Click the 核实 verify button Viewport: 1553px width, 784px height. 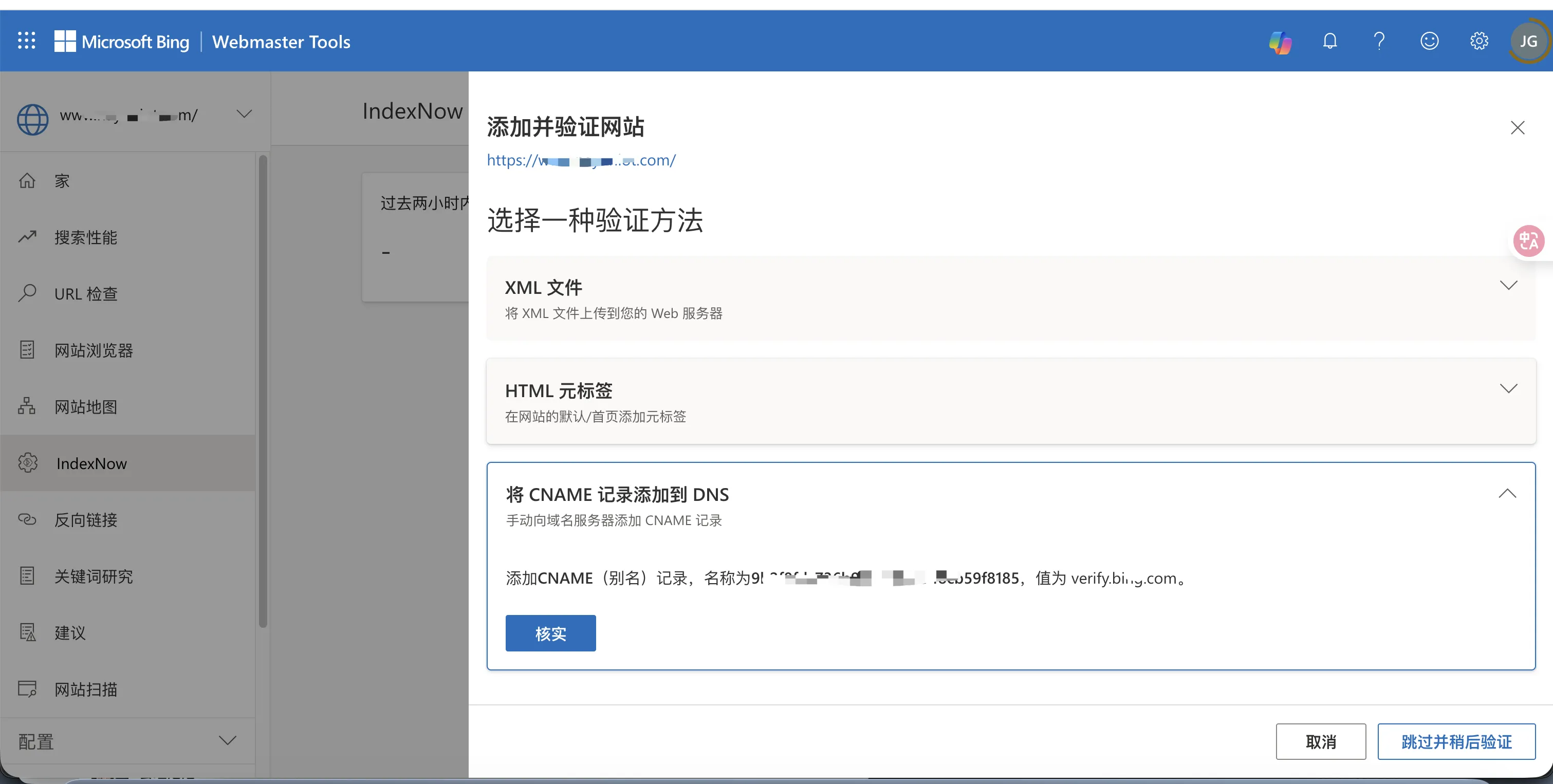pyautogui.click(x=550, y=633)
